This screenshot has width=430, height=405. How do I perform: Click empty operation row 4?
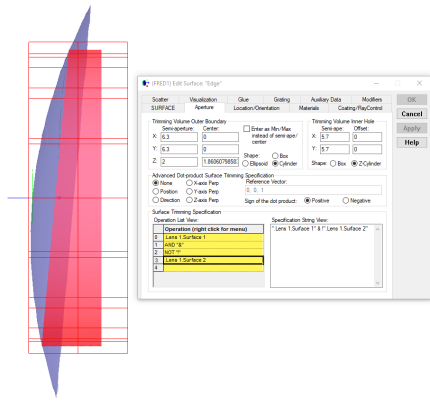tap(213, 268)
